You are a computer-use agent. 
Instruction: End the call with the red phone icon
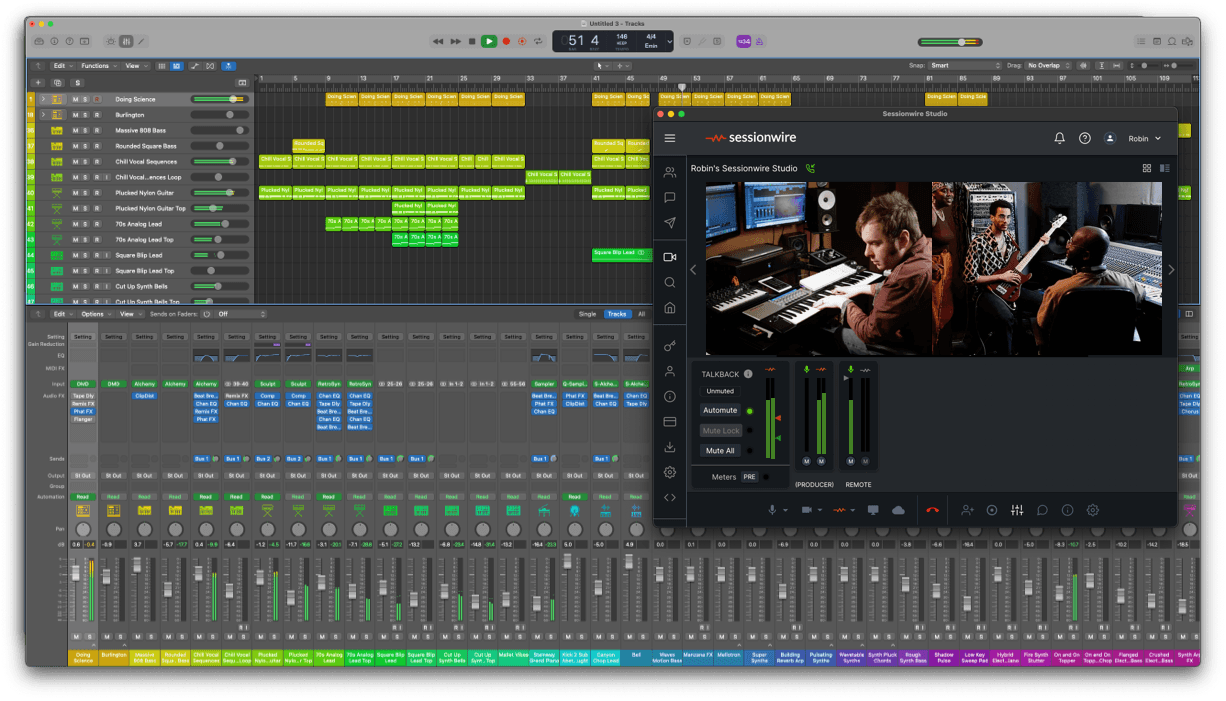[932, 510]
